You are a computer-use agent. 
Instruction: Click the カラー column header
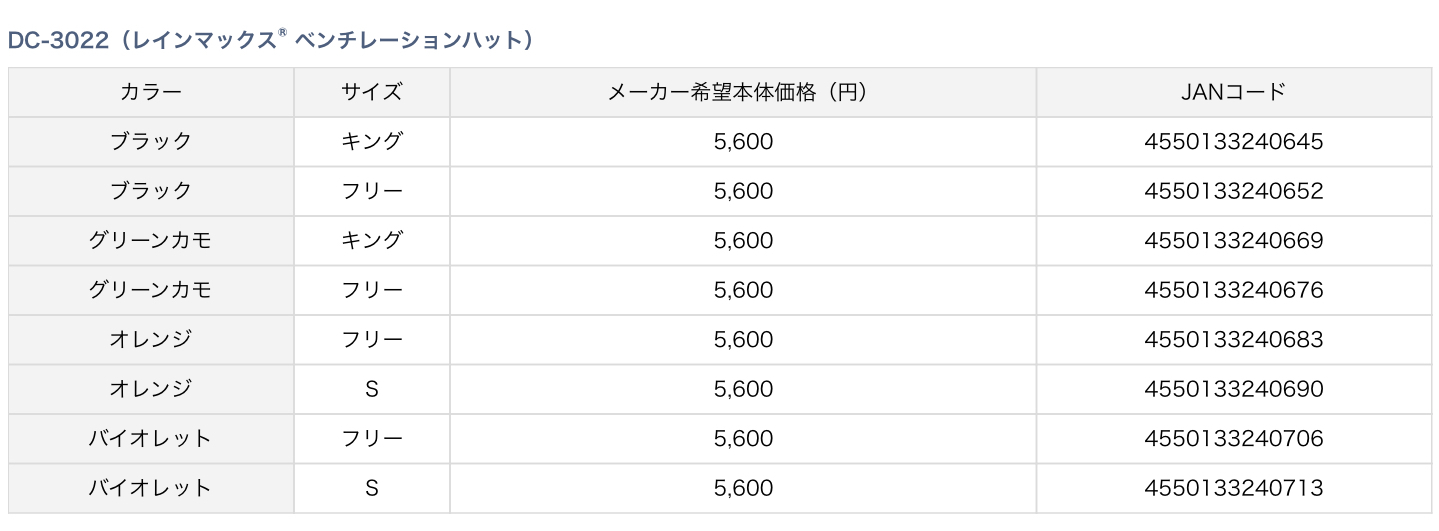[151, 92]
